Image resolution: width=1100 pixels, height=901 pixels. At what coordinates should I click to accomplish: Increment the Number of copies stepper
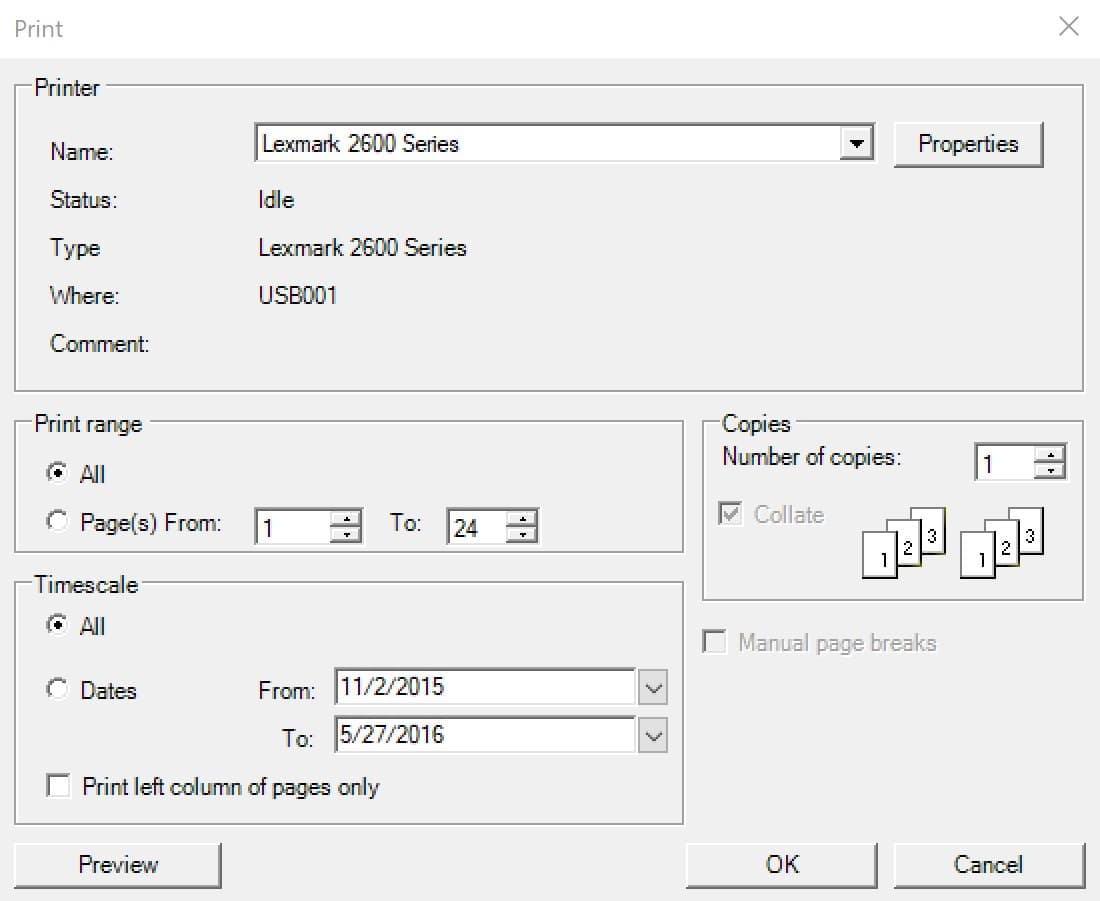coord(1049,456)
